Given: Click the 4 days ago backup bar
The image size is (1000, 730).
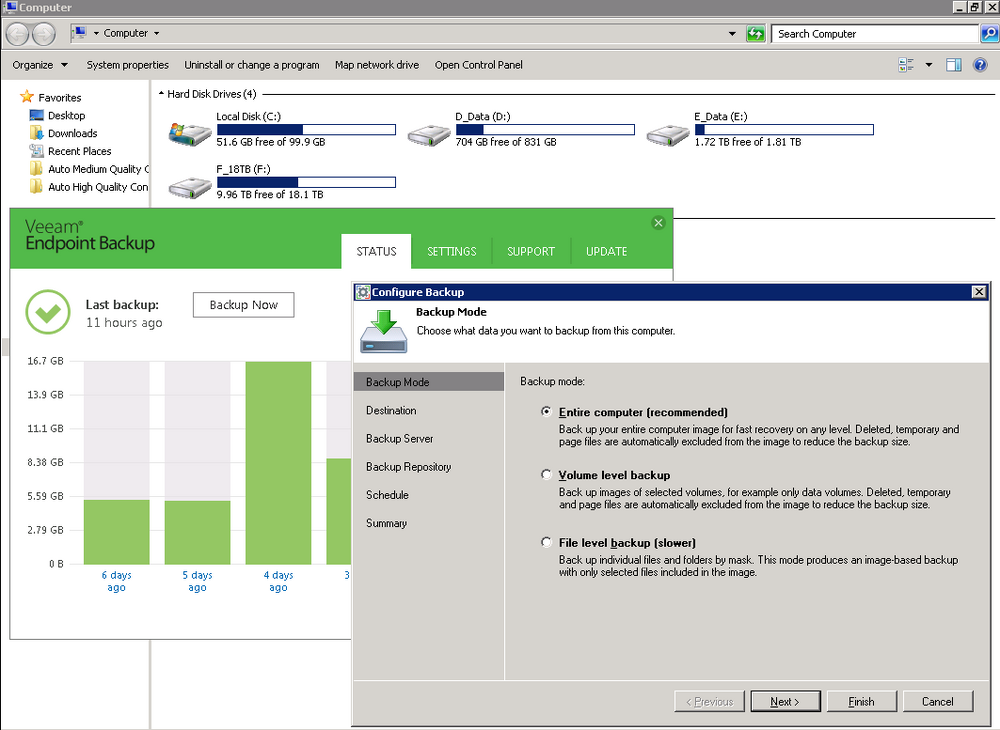Looking at the screenshot, I should 278,463.
